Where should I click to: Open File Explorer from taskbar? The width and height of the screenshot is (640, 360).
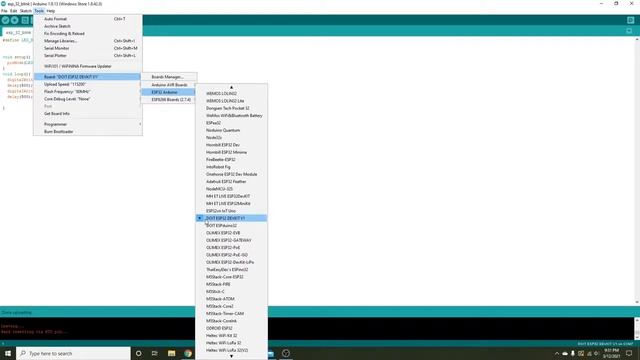[x=171, y=353]
